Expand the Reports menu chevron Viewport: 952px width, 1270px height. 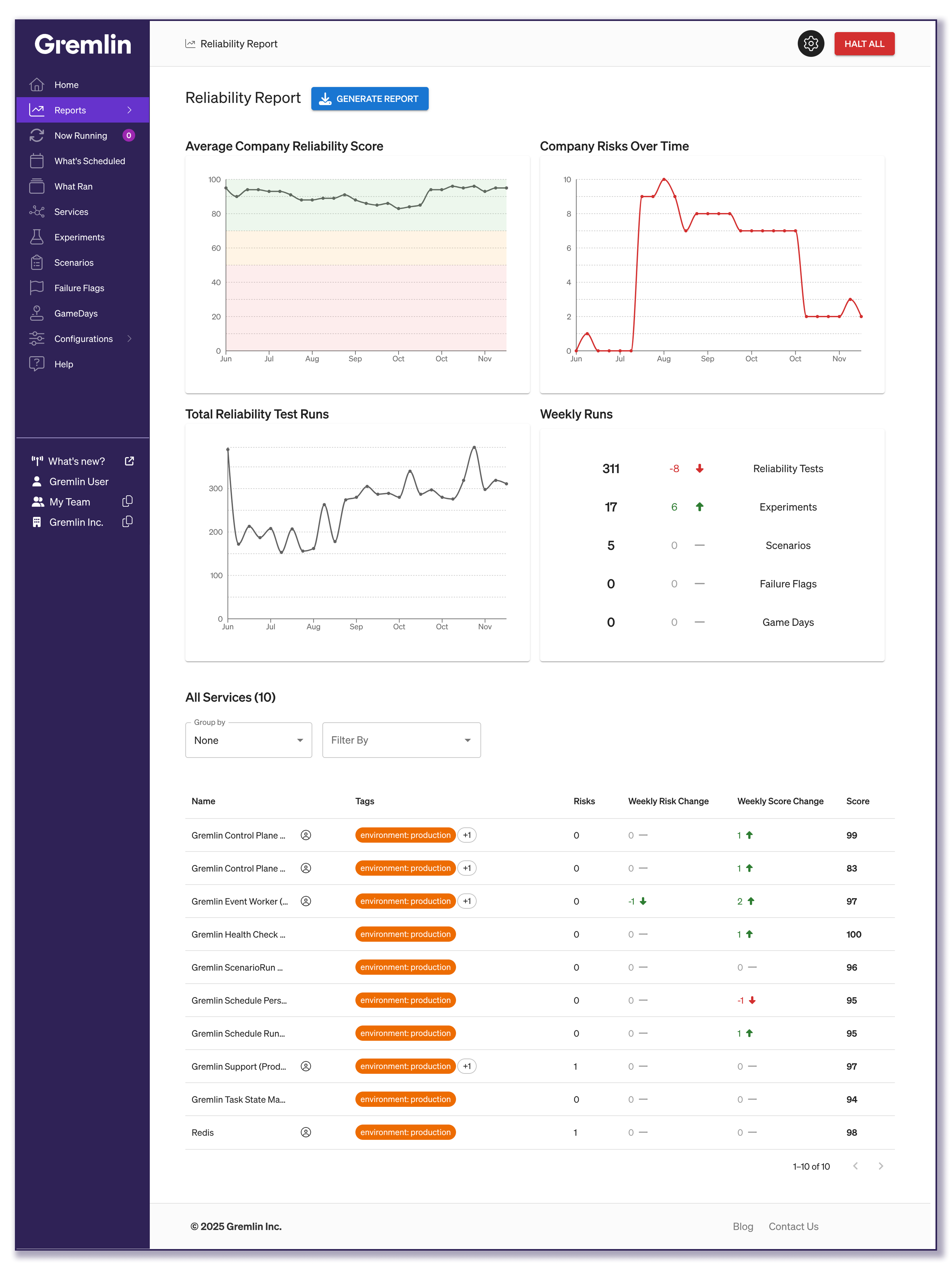click(x=129, y=110)
